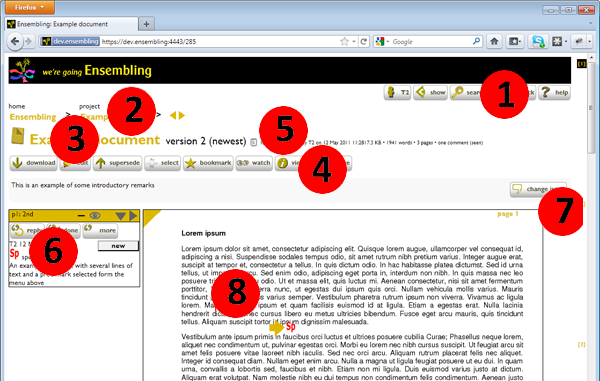This screenshot has height=381, width=600.
Task: Click the [3] marker by the scrollbar
Action: [581, 345]
